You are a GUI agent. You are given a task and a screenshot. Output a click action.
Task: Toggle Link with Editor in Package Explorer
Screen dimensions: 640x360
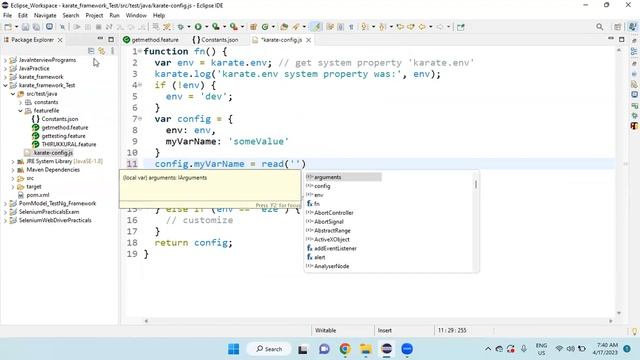[x=101, y=51]
